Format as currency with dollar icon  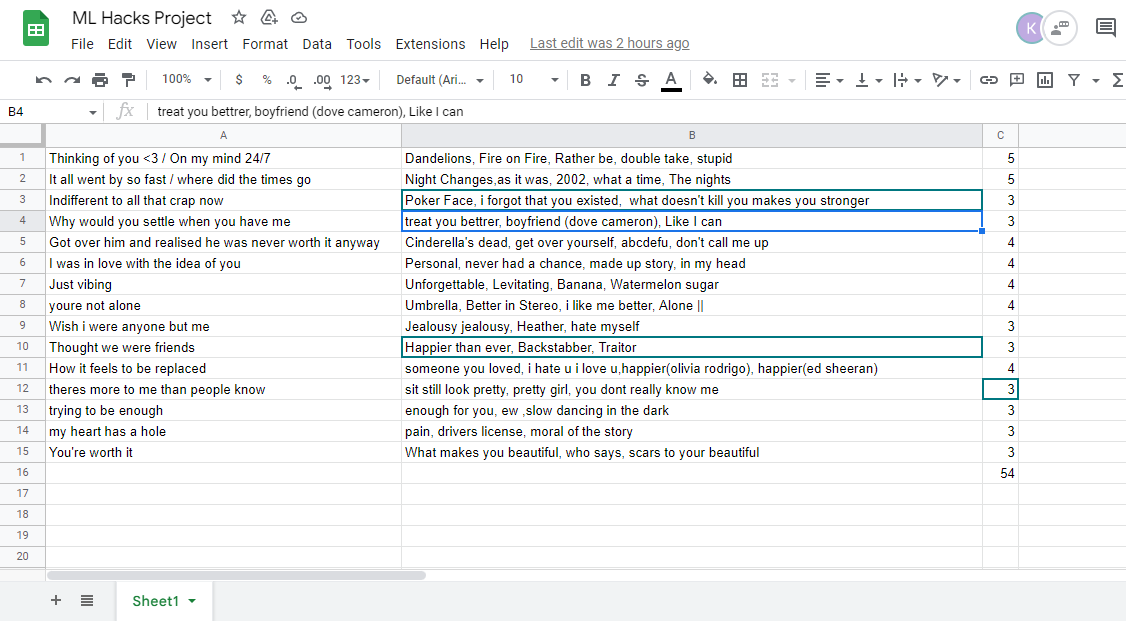click(x=239, y=80)
